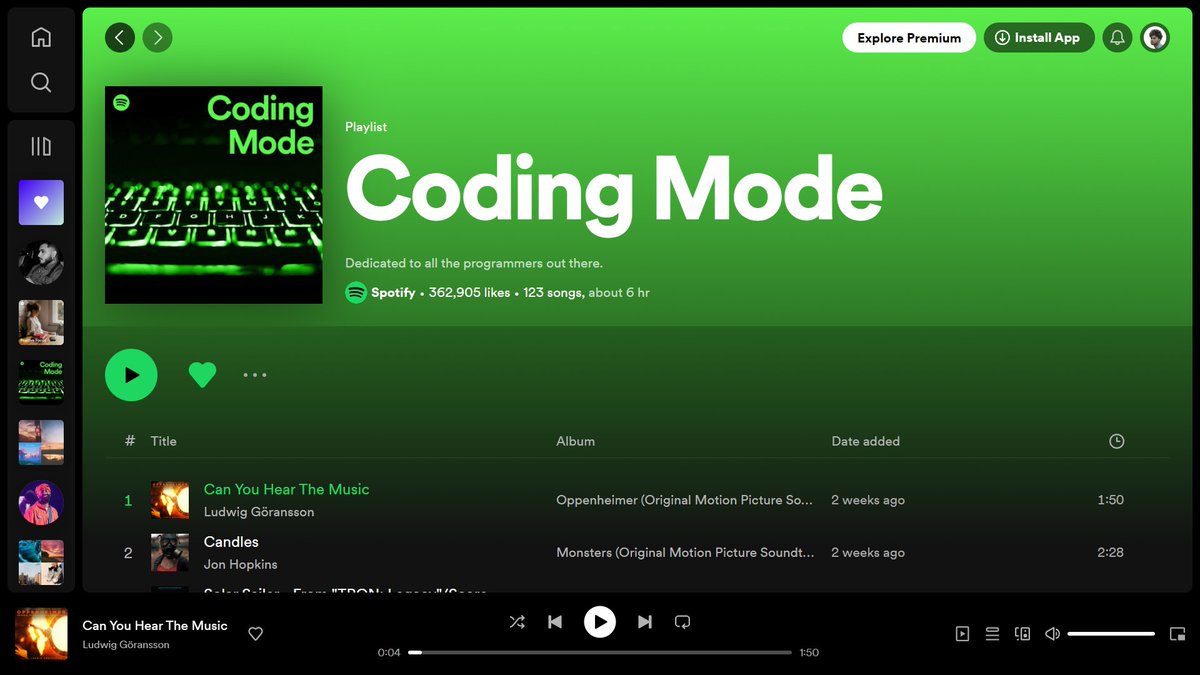Toggle shuffle playback
Screen dimensions: 1200x675
pos(517,622)
